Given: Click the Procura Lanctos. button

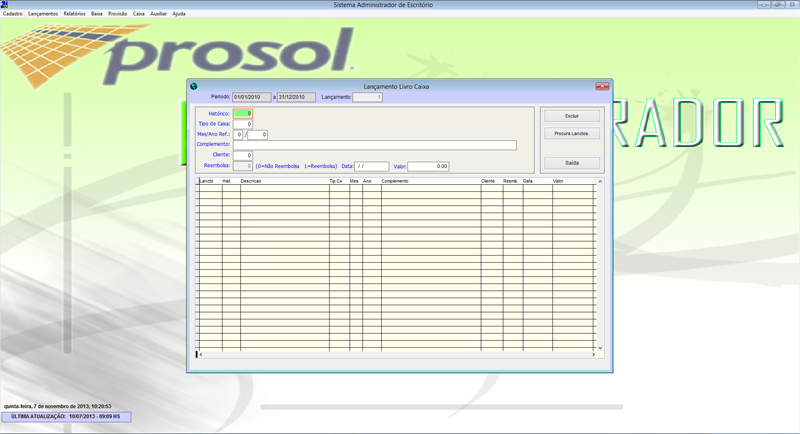Looking at the screenshot, I should tap(572, 133).
